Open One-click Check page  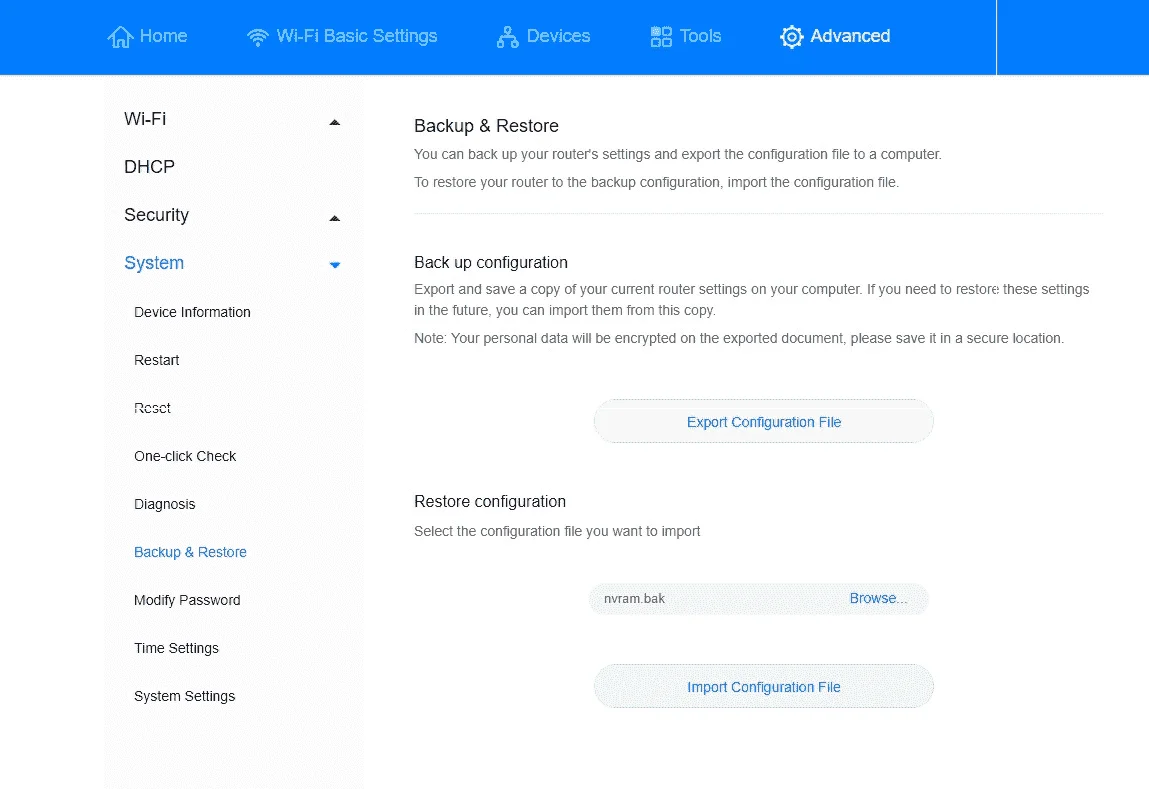tap(185, 456)
